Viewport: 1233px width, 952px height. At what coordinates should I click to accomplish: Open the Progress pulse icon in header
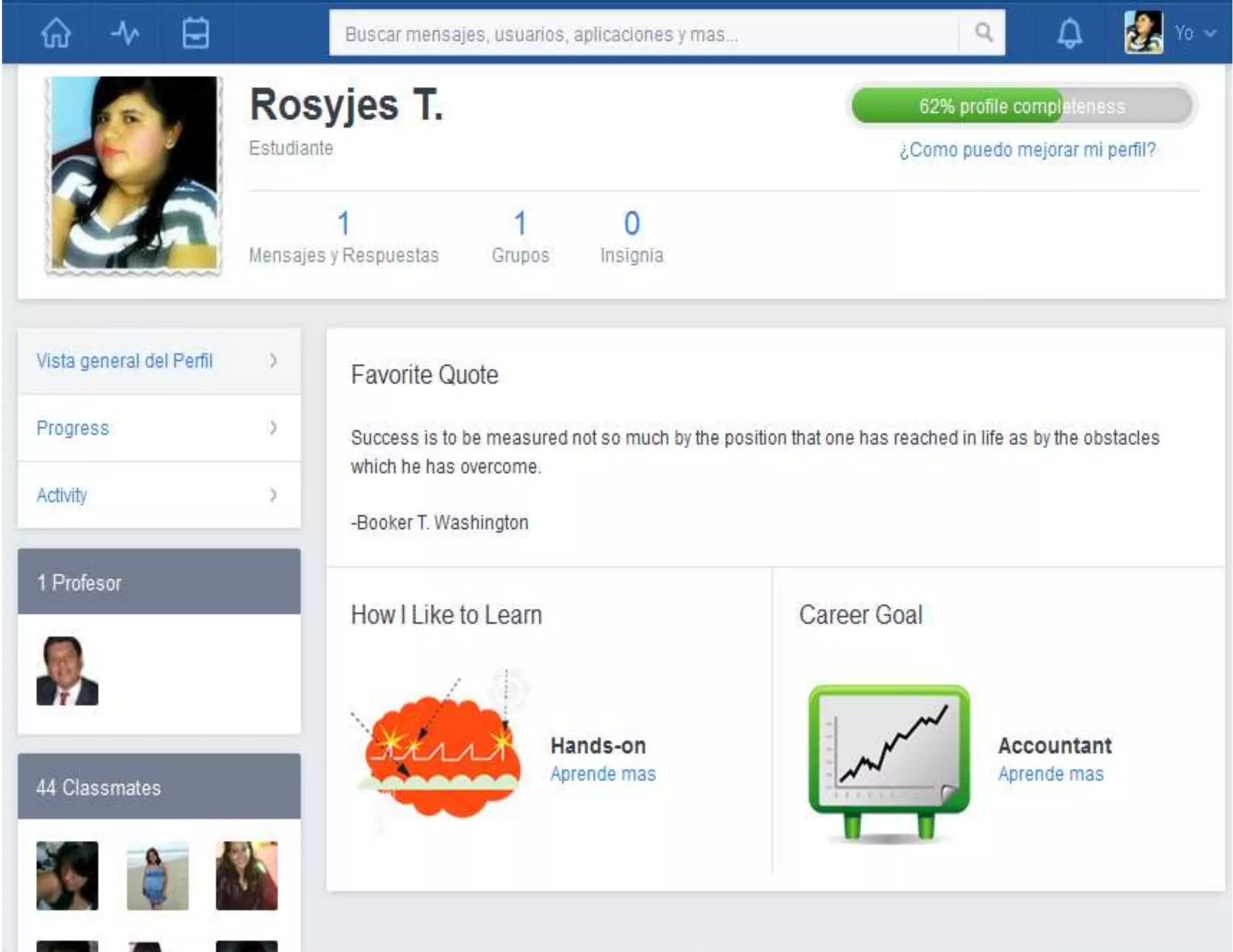(x=125, y=33)
